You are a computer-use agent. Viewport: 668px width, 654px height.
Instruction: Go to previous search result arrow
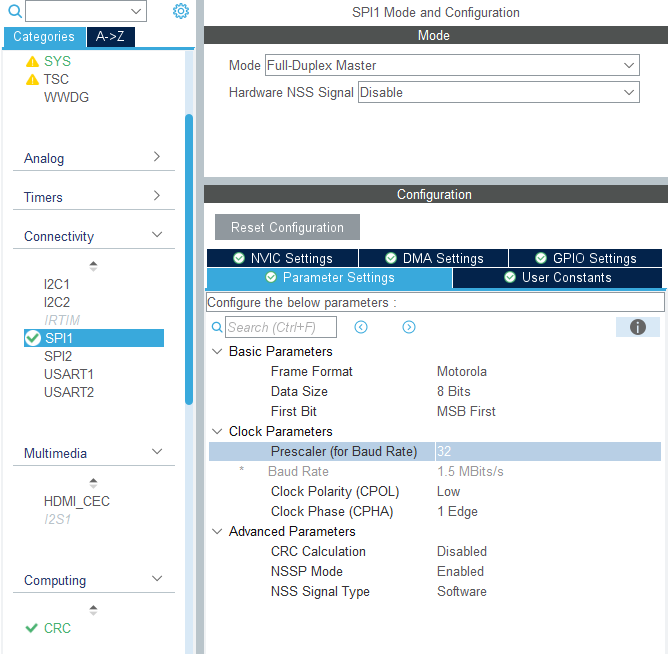coord(361,327)
